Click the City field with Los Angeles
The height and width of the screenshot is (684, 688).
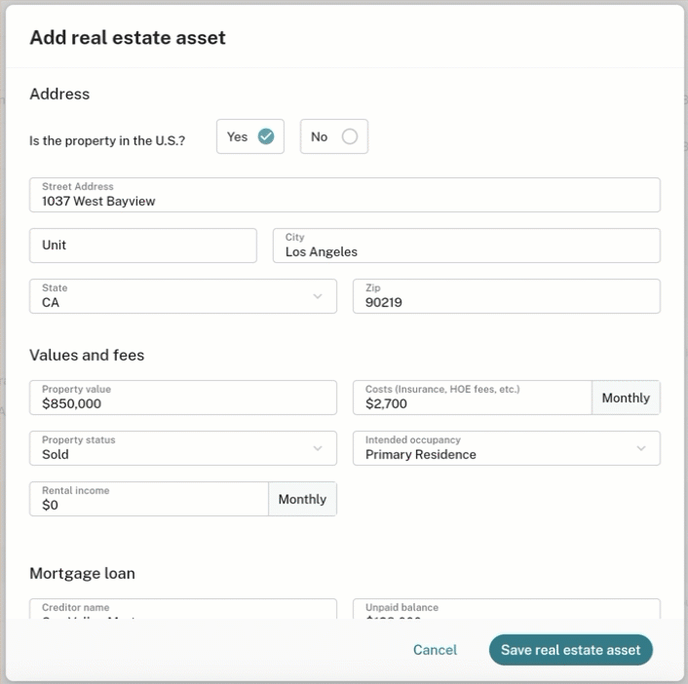(x=466, y=245)
